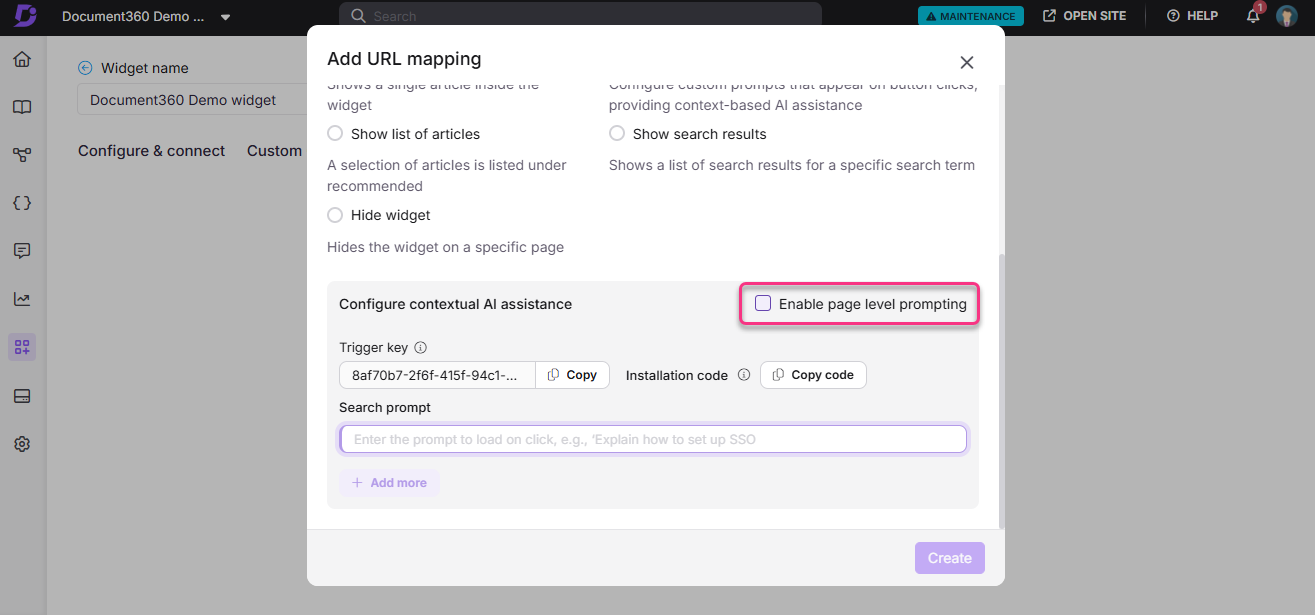
Task: Expand the Document360 Demo project dropdown
Action: click(225, 17)
